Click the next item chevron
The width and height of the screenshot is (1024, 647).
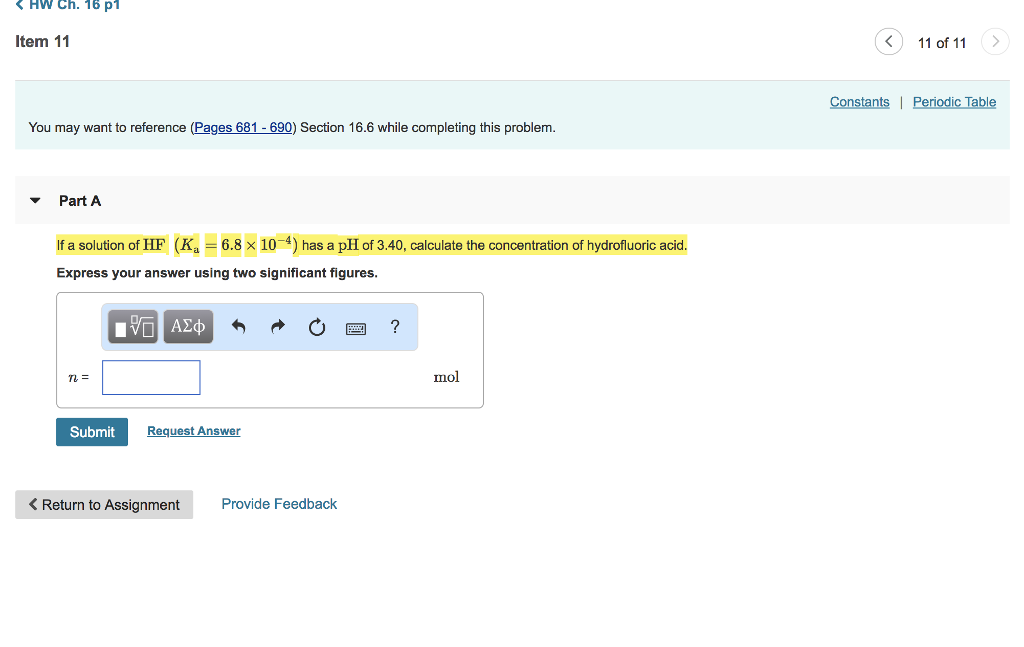coord(995,42)
